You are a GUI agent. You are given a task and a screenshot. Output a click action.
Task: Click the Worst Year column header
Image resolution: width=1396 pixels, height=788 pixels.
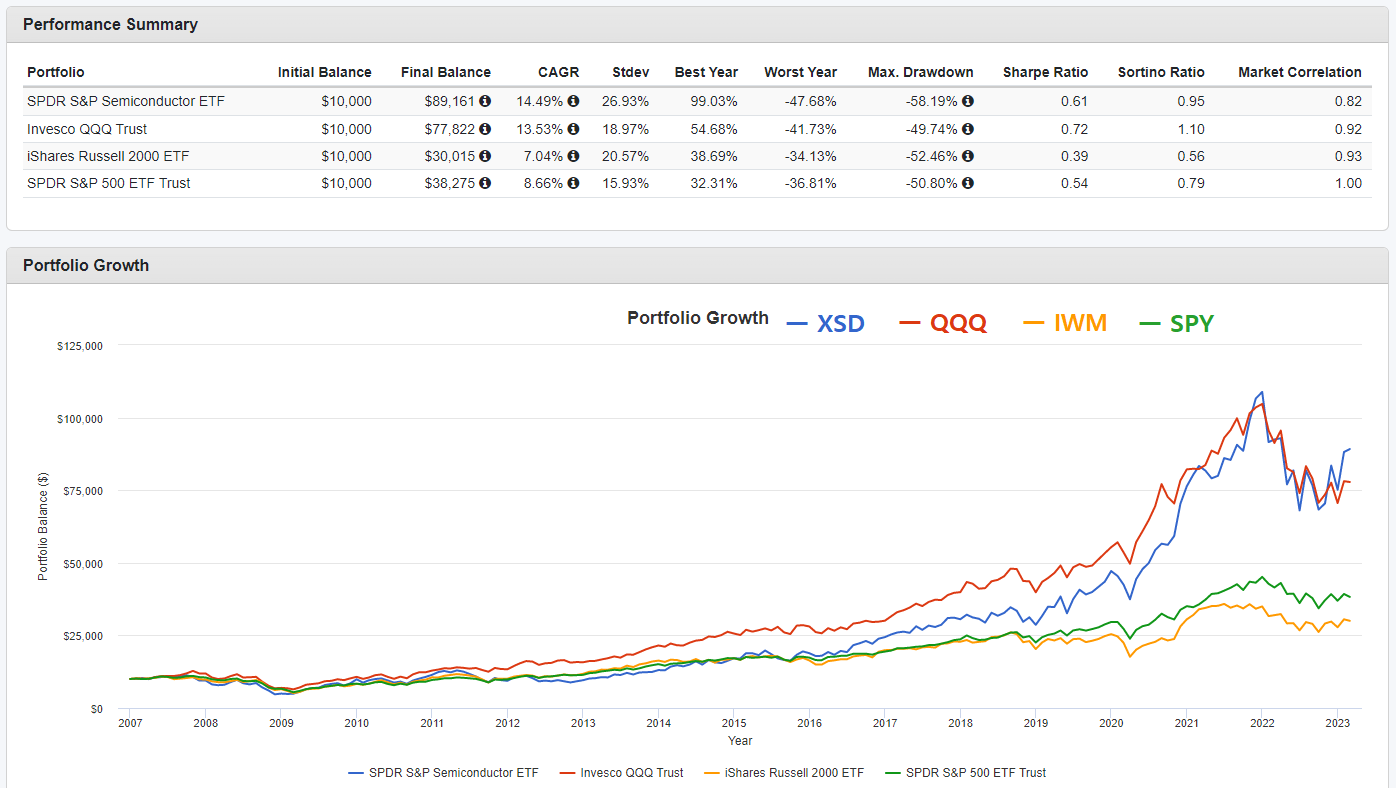[801, 72]
